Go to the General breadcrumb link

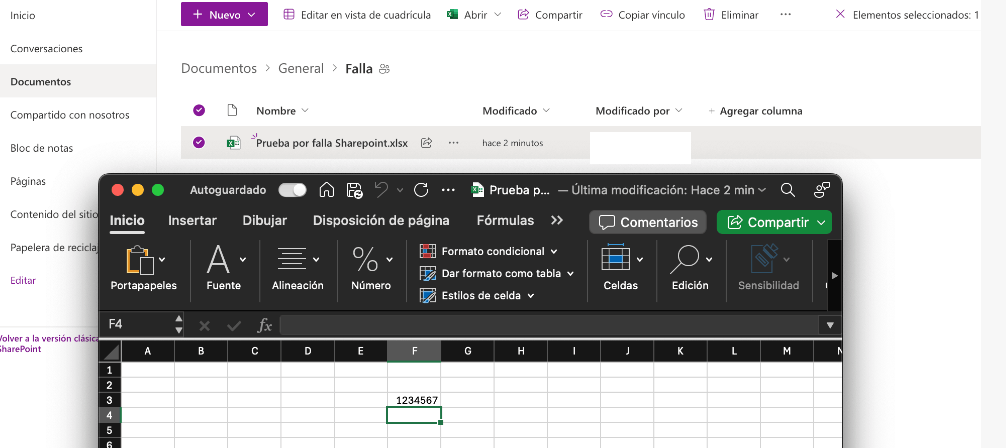point(301,68)
